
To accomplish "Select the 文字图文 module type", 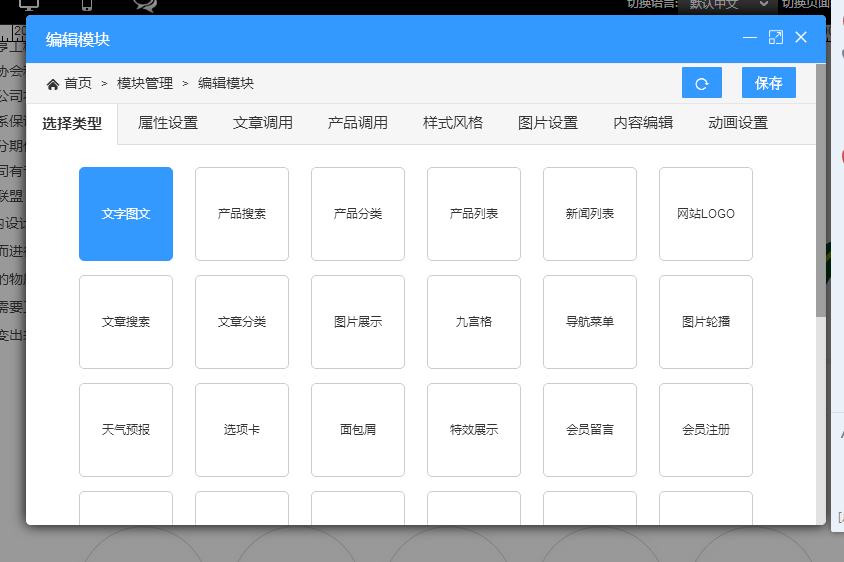I will click(x=126, y=214).
